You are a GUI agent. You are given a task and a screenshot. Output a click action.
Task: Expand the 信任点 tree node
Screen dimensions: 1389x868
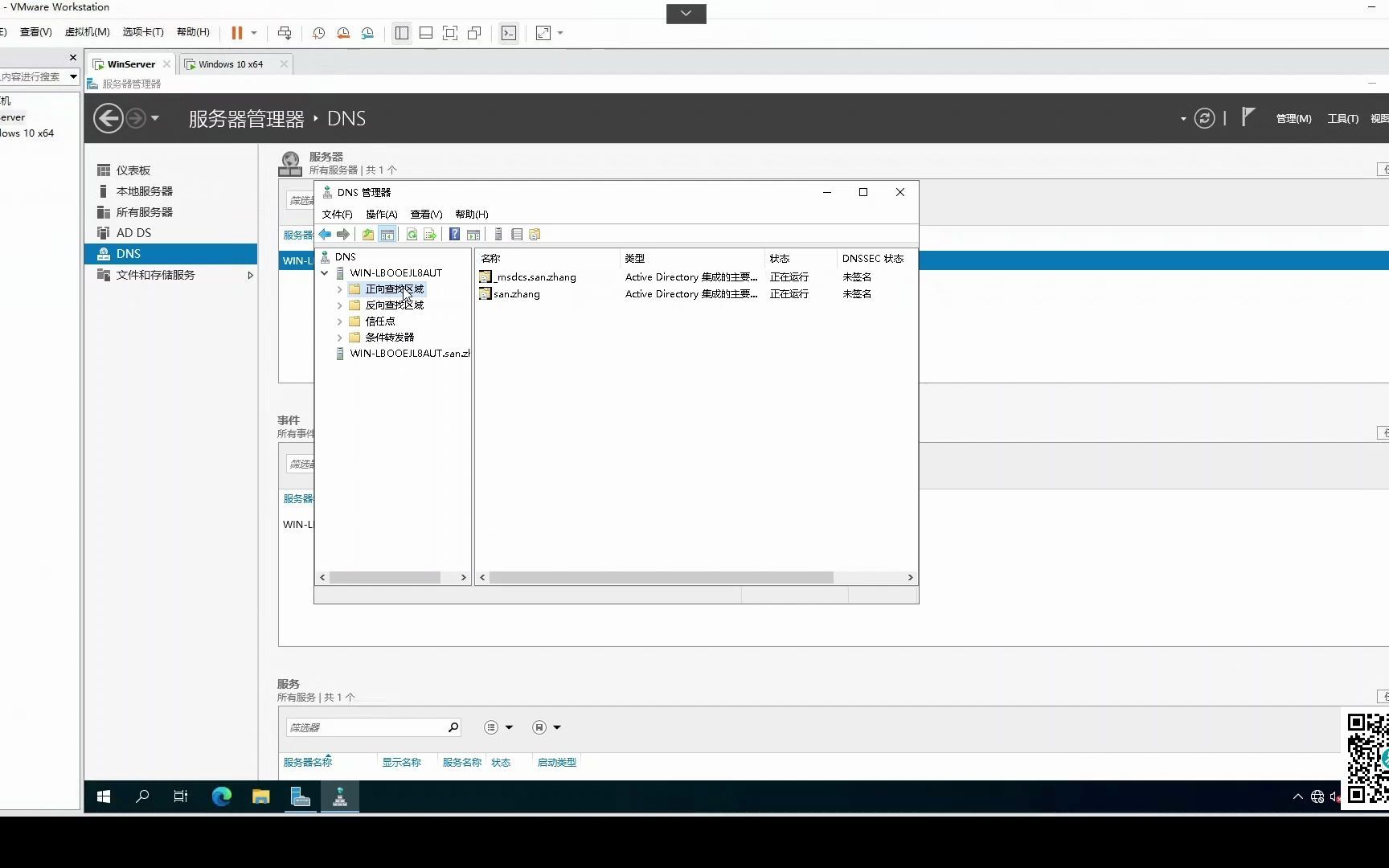(339, 321)
